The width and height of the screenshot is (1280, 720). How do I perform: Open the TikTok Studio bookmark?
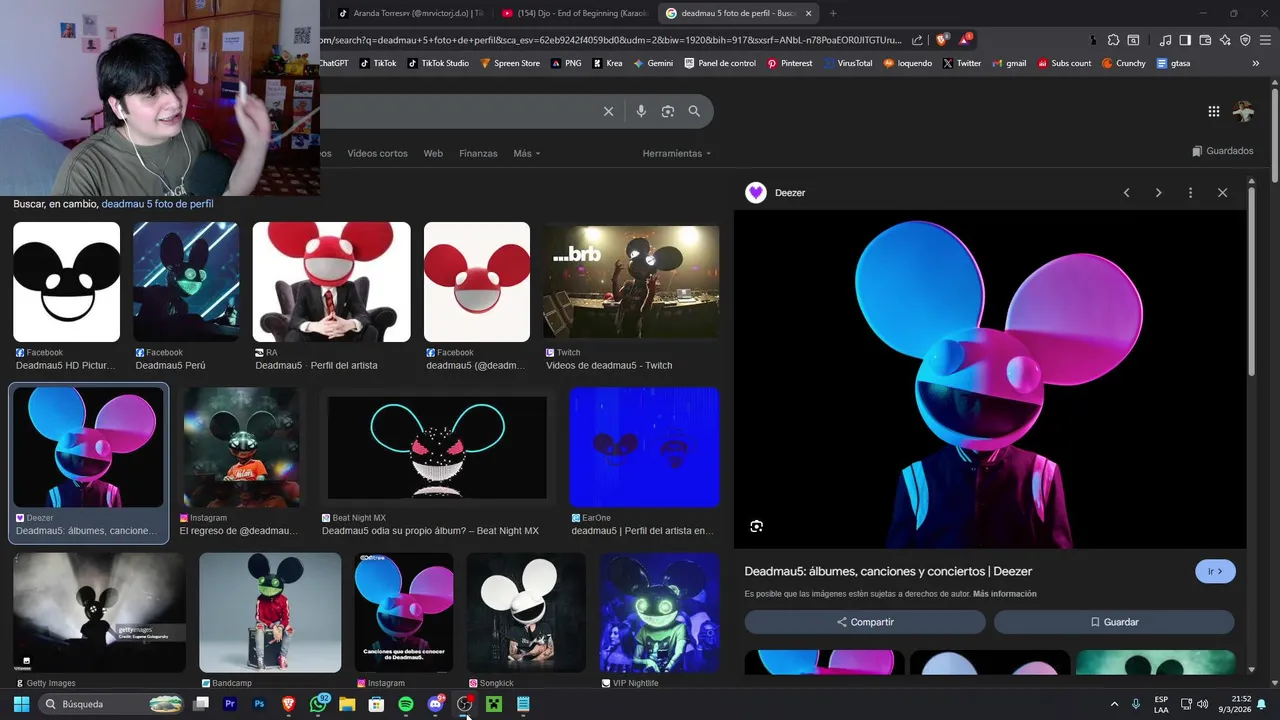pos(437,63)
